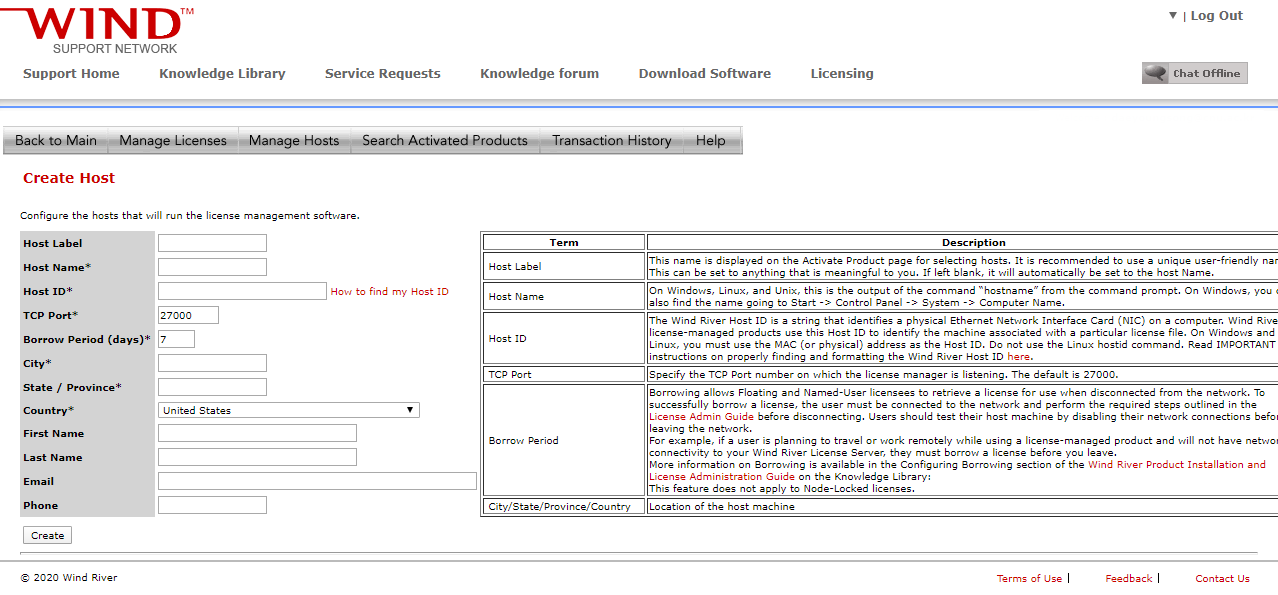
Task: Open the Manage Hosts tab
Action: pos(294,140)
